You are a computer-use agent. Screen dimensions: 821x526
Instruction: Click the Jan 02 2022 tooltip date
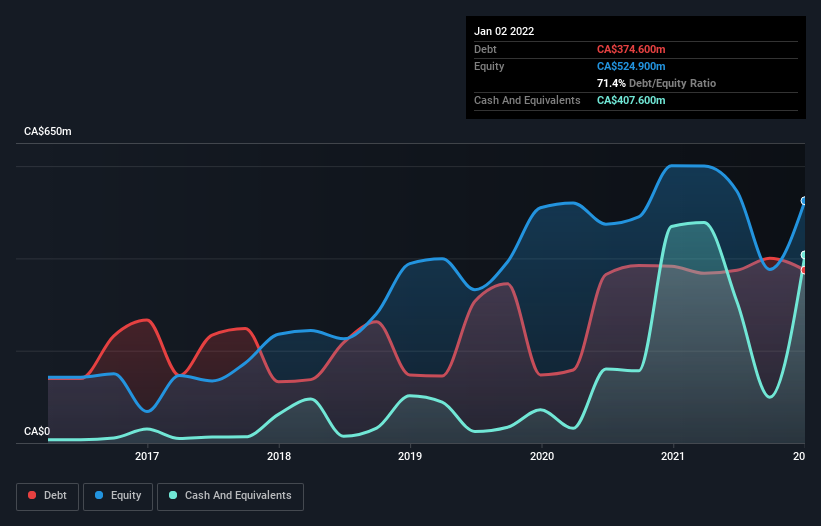(504, 31)
